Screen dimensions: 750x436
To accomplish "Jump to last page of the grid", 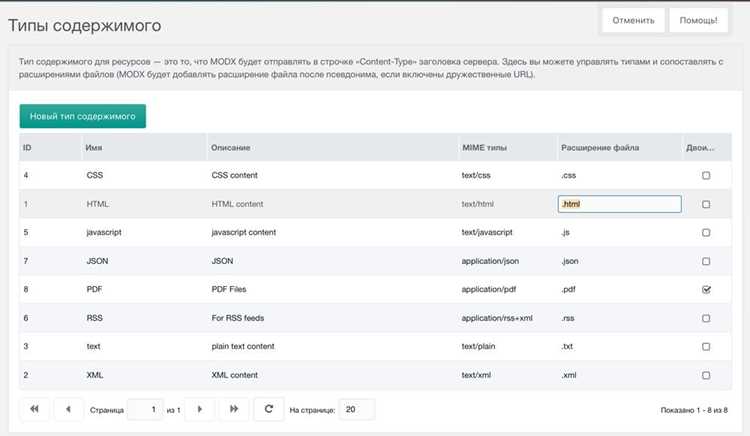I will point(234,409).
